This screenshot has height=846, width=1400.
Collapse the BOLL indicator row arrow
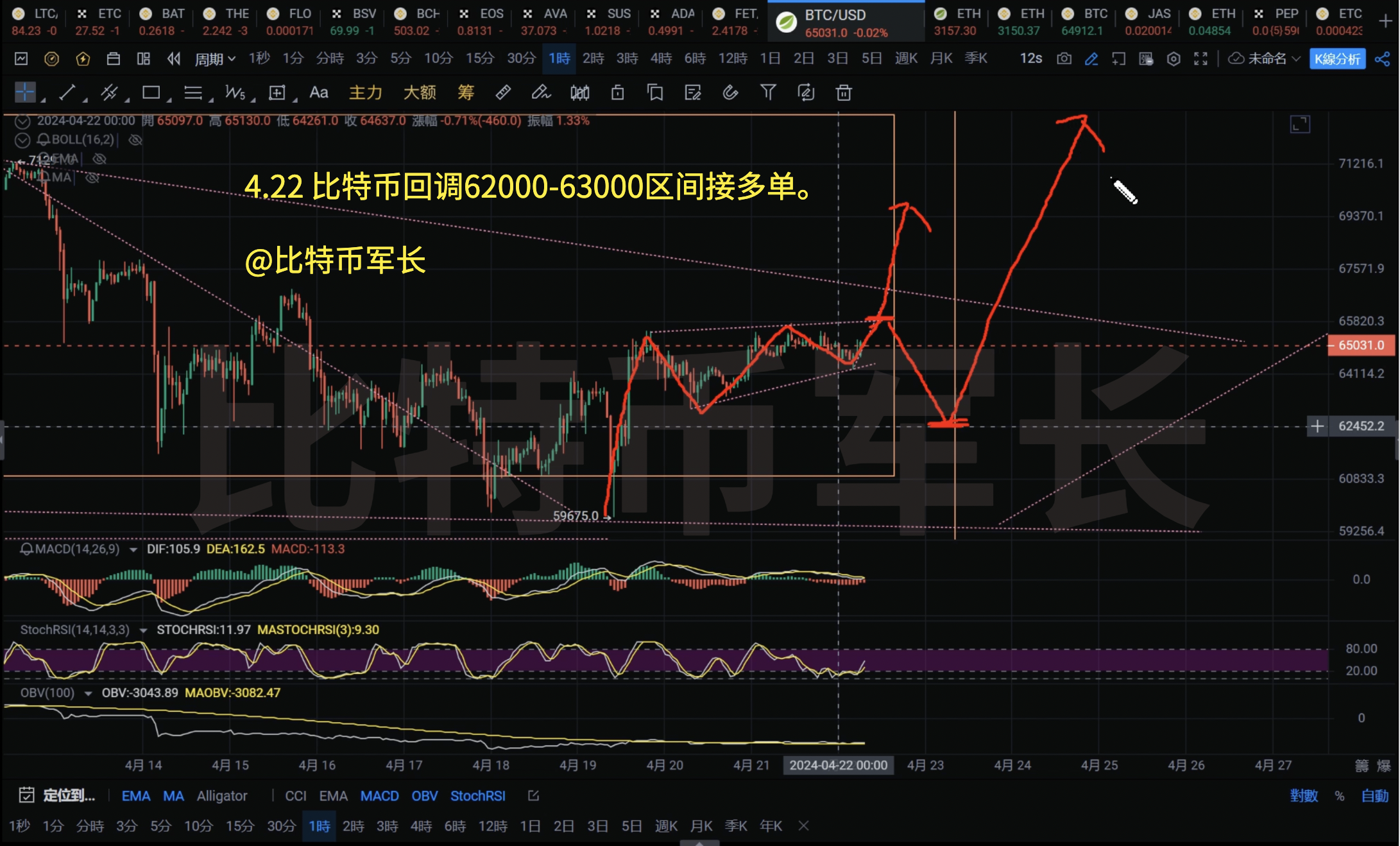click(22, 140)
